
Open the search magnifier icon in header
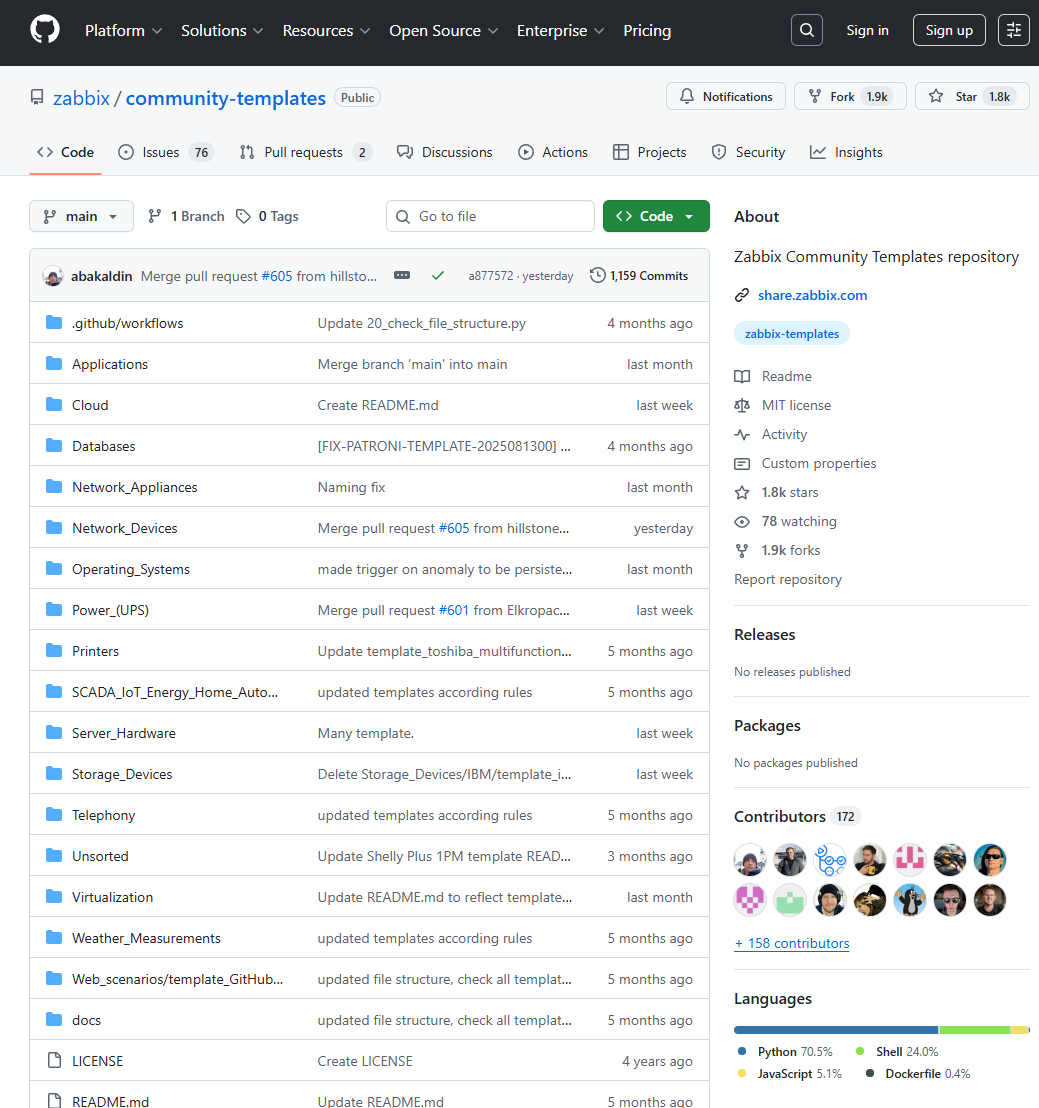pyautogui.click(x=807, y=30)
